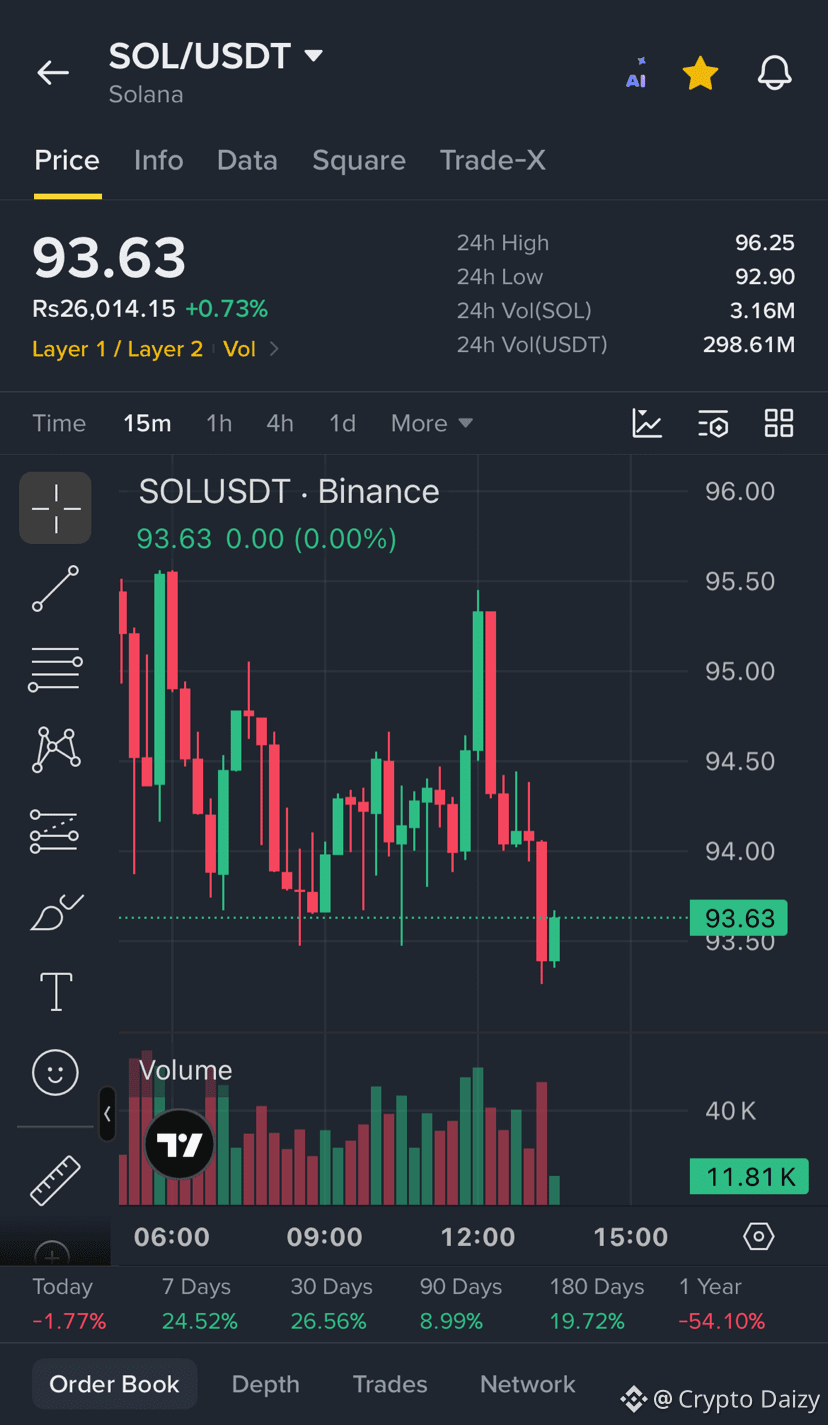828x1425 pixels.
Task: Click the 09:00 time axis label
Action: tap(325, 1237)
